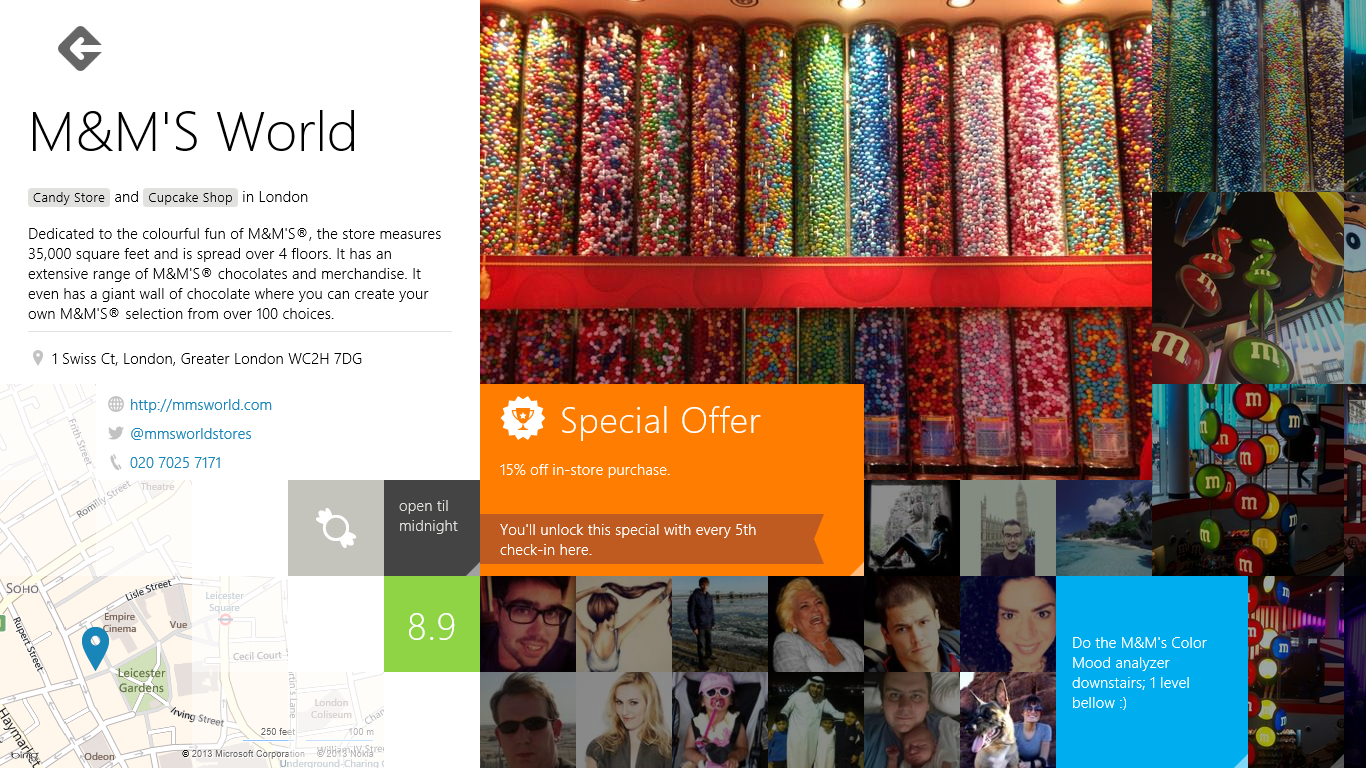Screen dimensions: 1366x768
Task: Go back using the arrow icon
Action: click(x=80, y=48)
